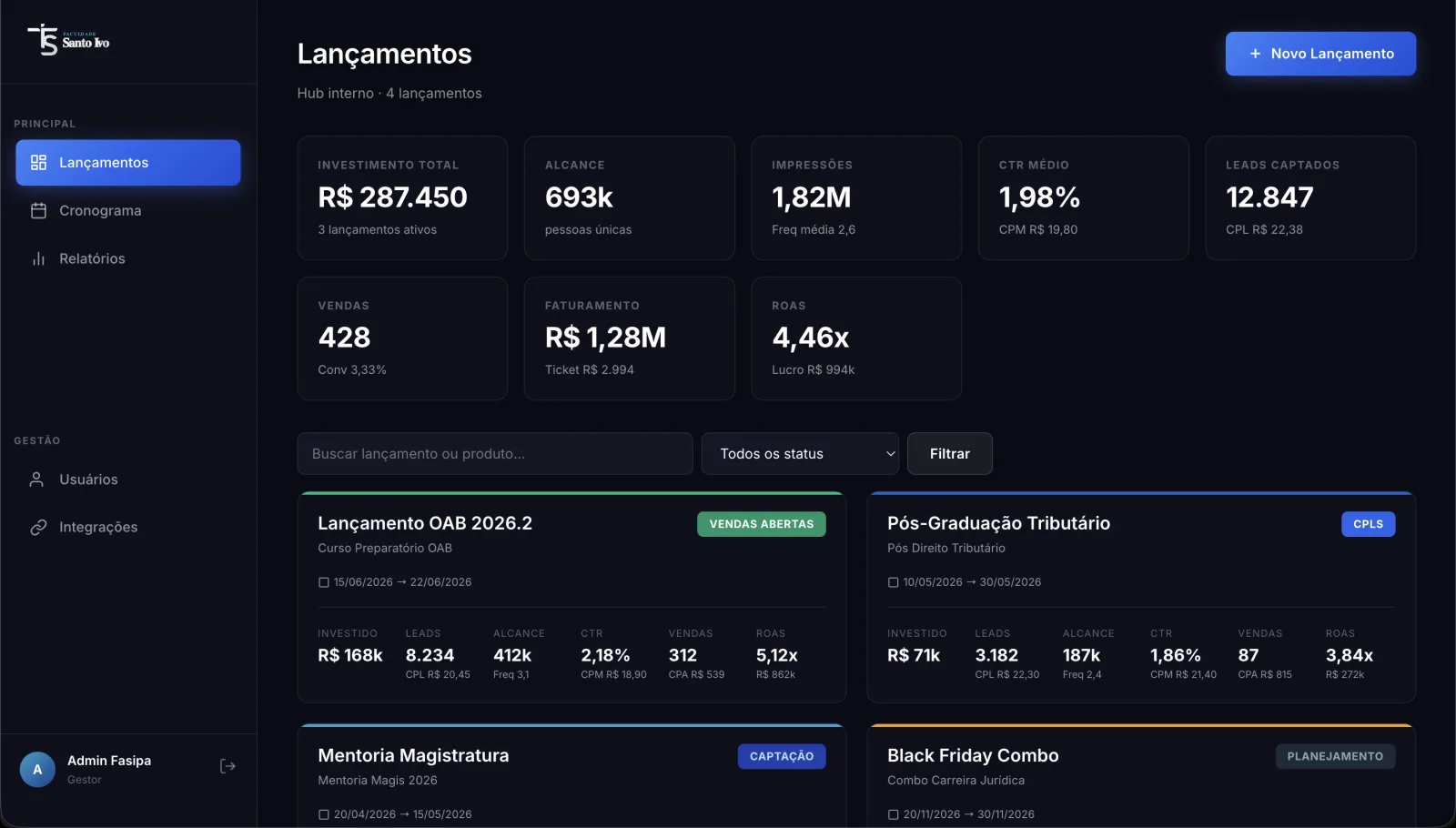Click 'Curso Preparatório OAB' subtitle
The width and height of the screenshot is (1456, 828).
[x=385, y=549]
